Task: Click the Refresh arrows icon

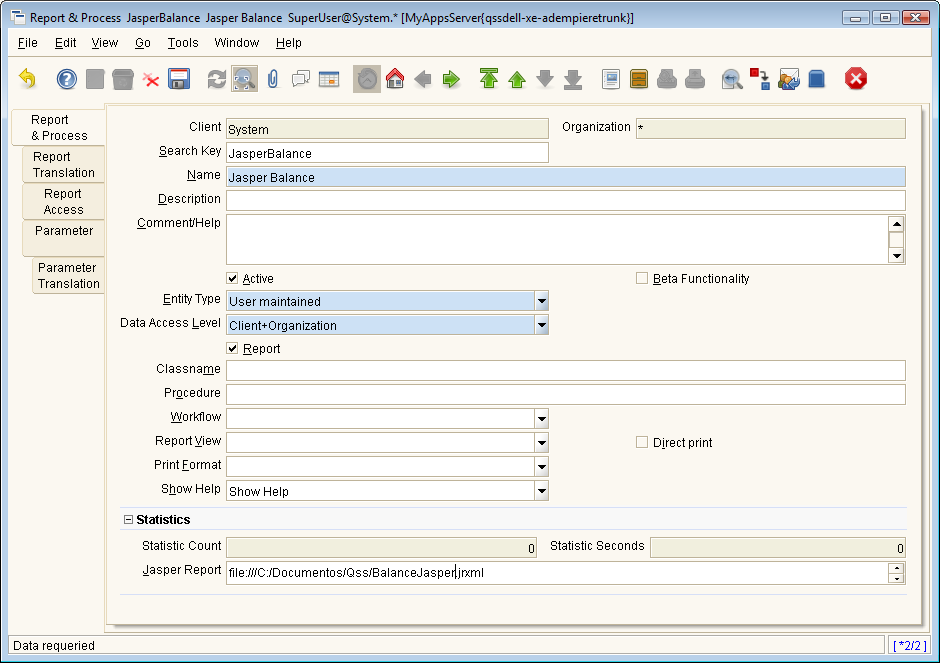Action: [x=216, y=79]
